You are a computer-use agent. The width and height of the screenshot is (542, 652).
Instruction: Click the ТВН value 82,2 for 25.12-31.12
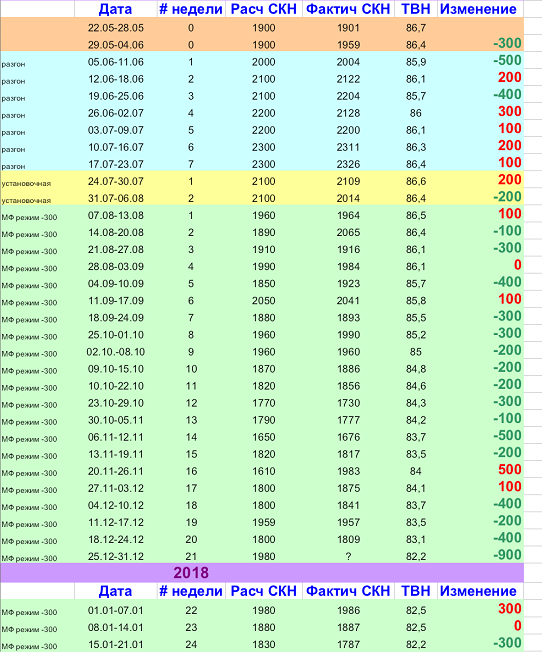pyautogui.click(x=416, y=556)
